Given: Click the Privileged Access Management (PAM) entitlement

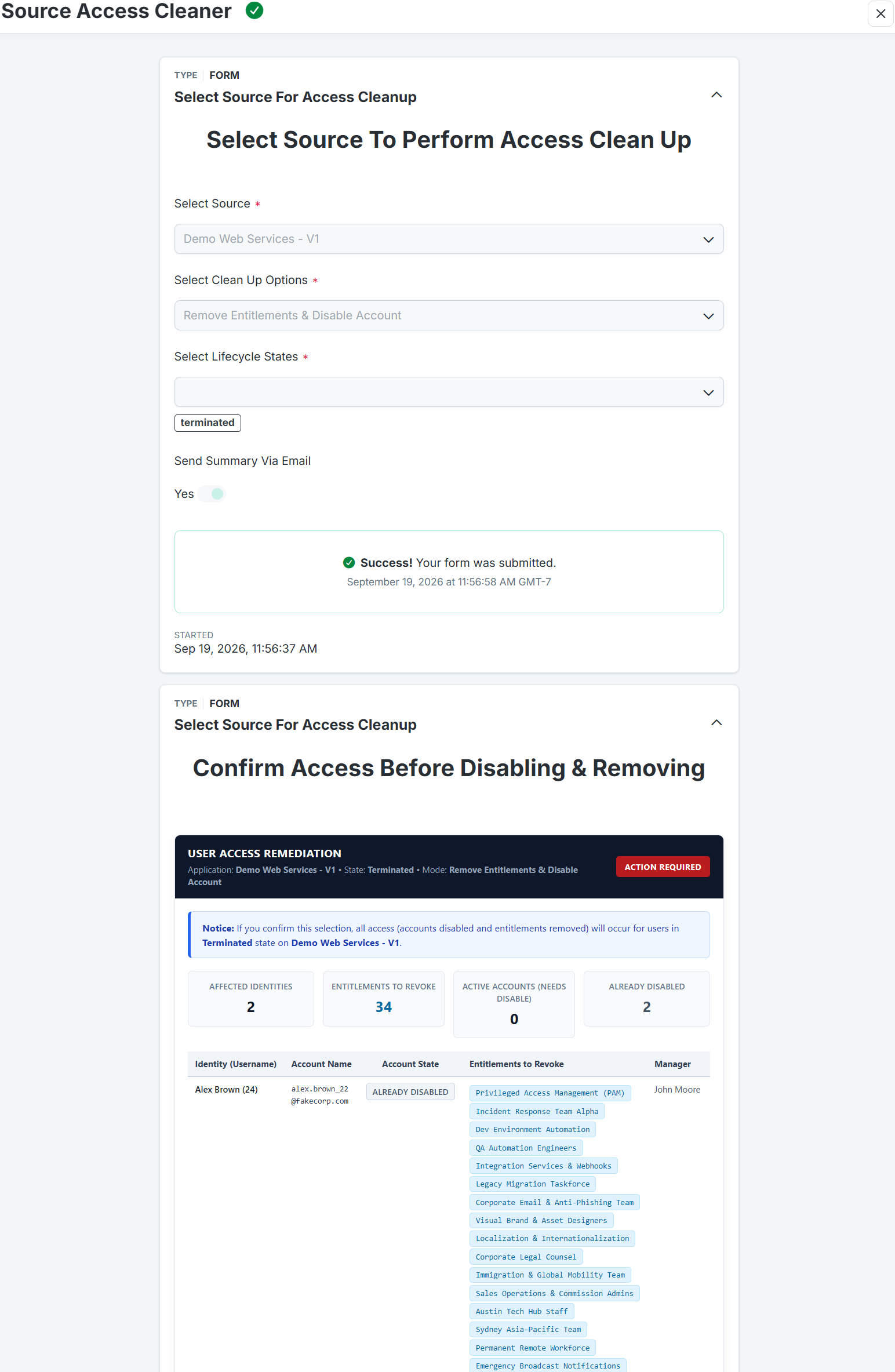Looking at the screenshot, I should point(550,1093).
